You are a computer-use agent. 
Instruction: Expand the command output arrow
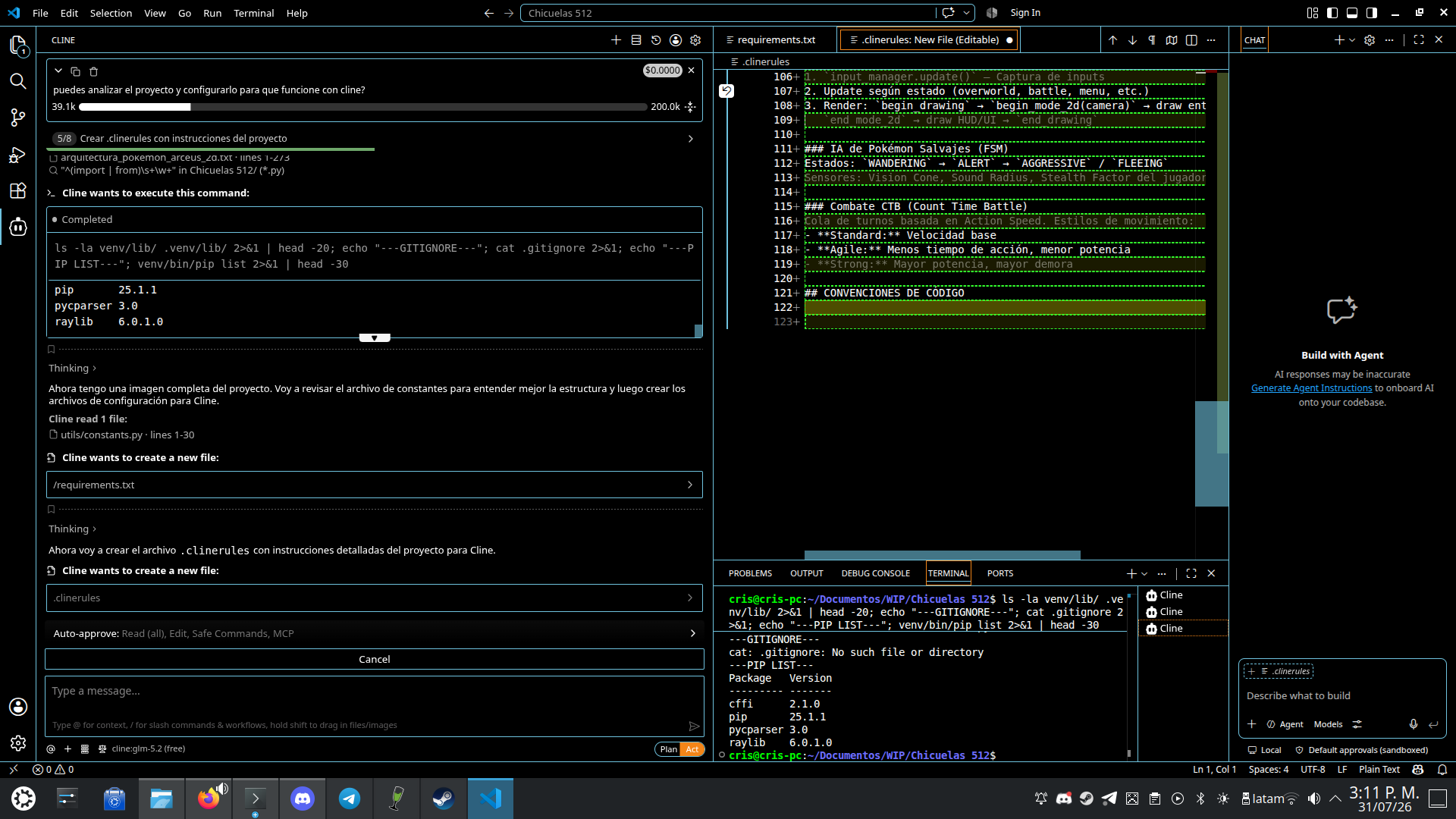[375, 338]
